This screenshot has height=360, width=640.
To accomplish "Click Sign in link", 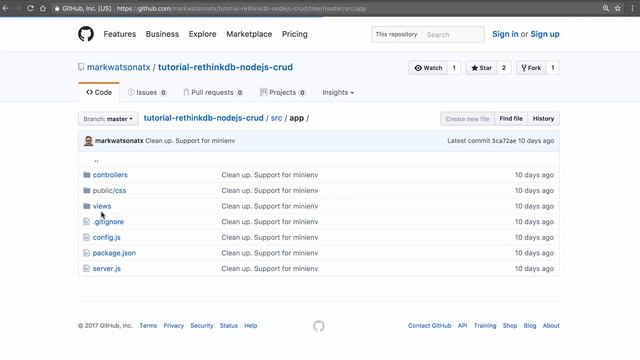I will pos(505,34).
